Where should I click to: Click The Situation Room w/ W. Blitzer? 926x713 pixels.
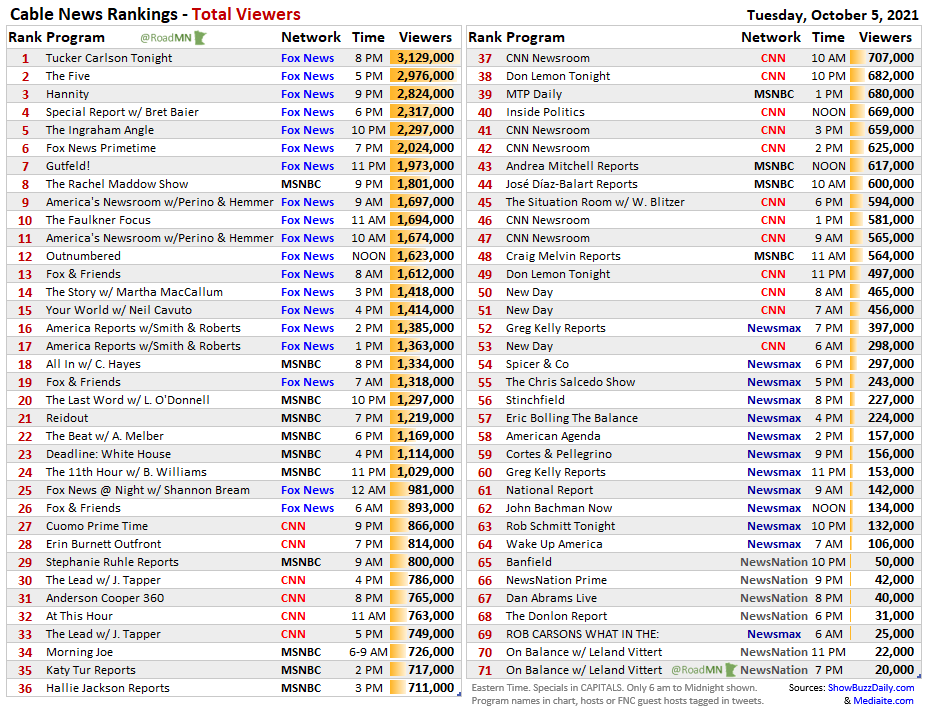point(595,202)
